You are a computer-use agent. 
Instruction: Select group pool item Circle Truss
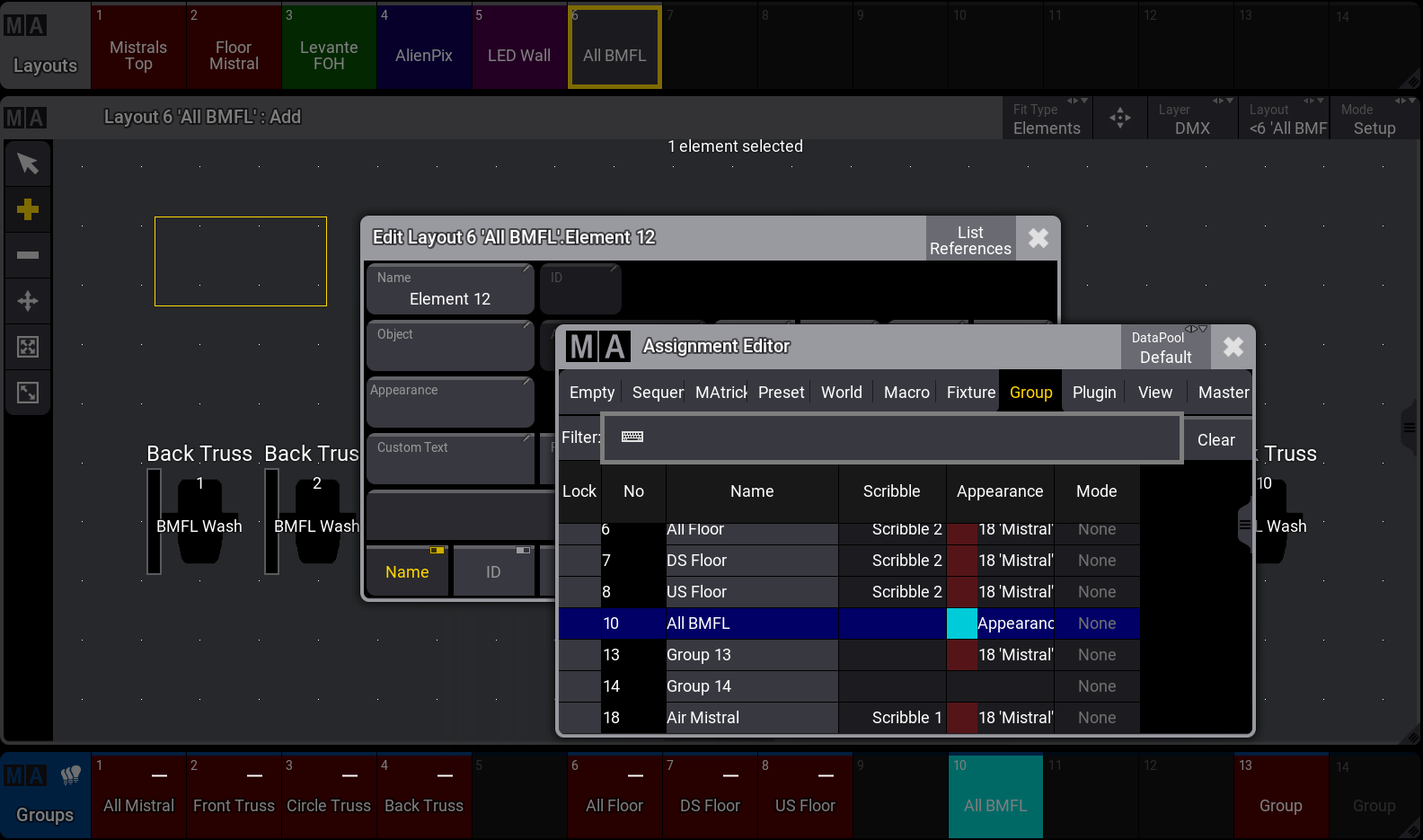(x=329, y=796)
